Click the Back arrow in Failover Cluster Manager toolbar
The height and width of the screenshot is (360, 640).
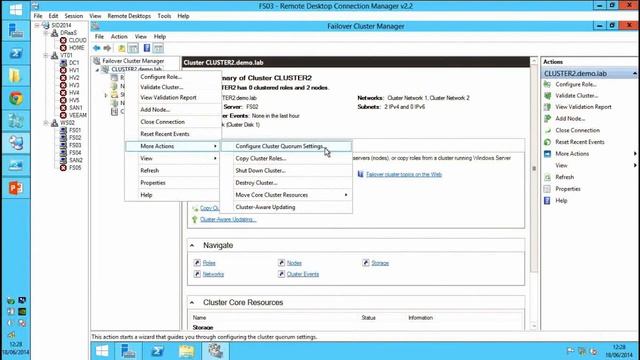tap(96, 48)
